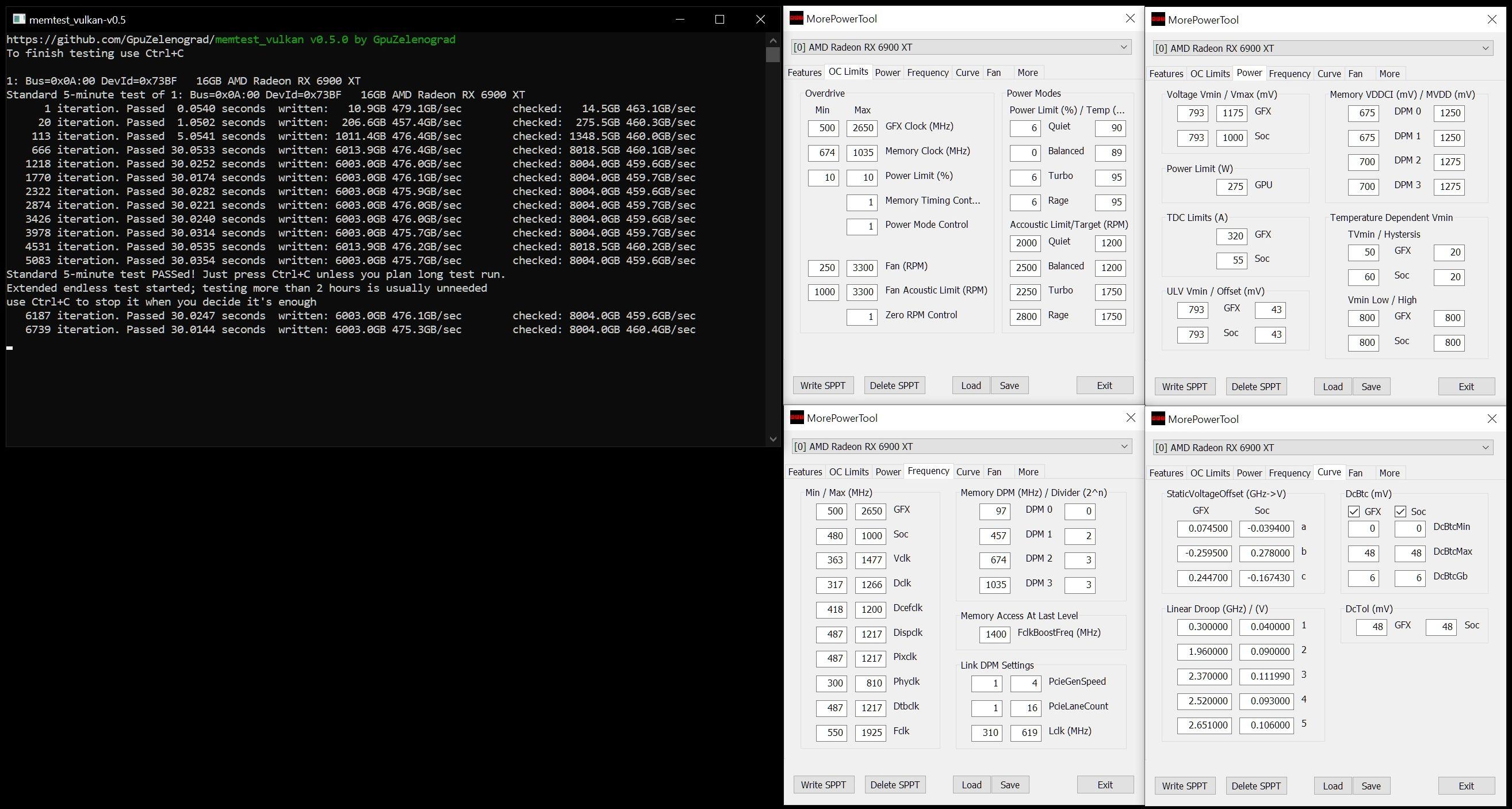Click the TVmin GFX field 50
This screenshot has width=1512, height=809.
click(1364, 253)
